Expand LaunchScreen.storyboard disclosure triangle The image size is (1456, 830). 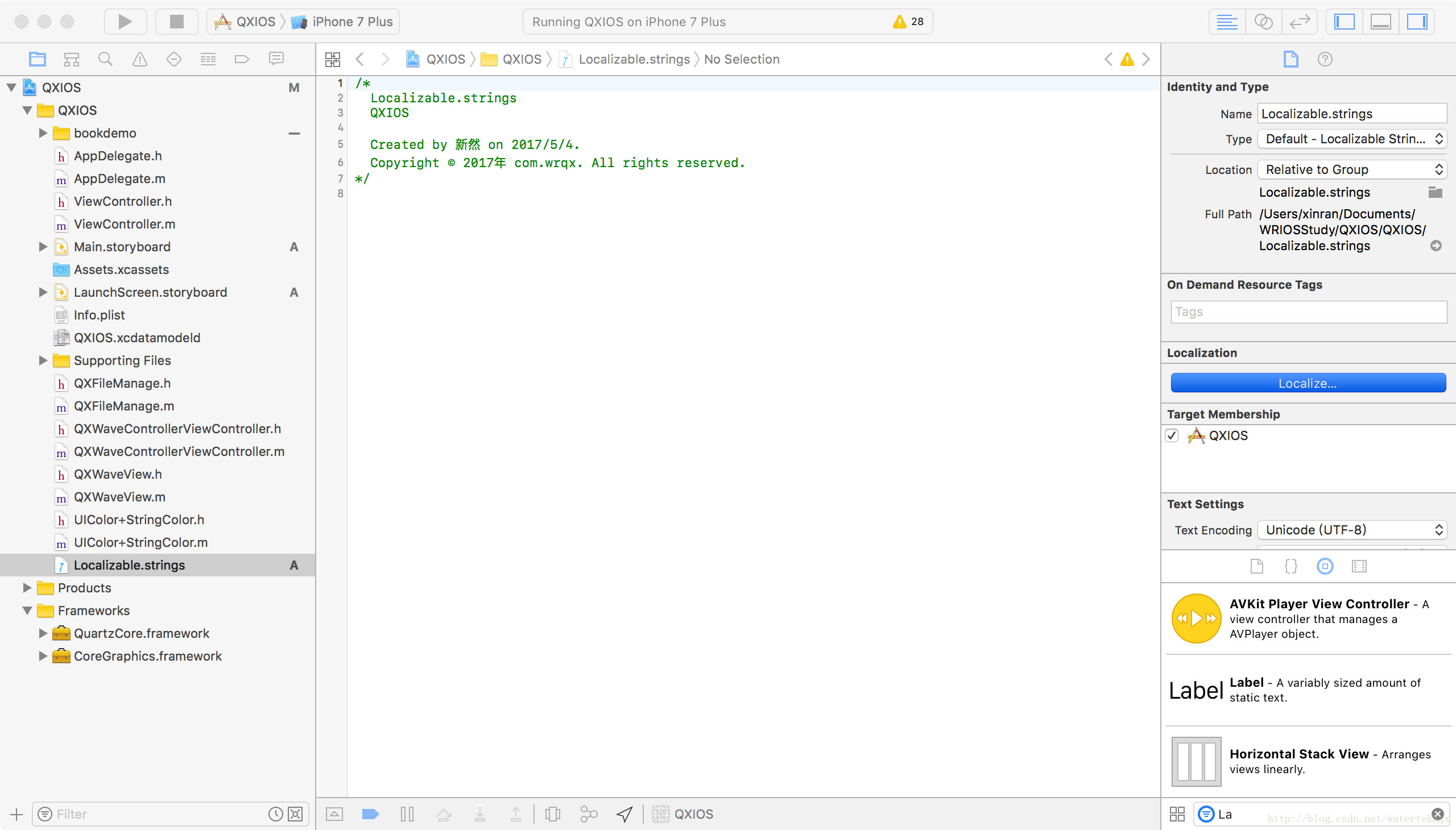[x=43, y=292]
